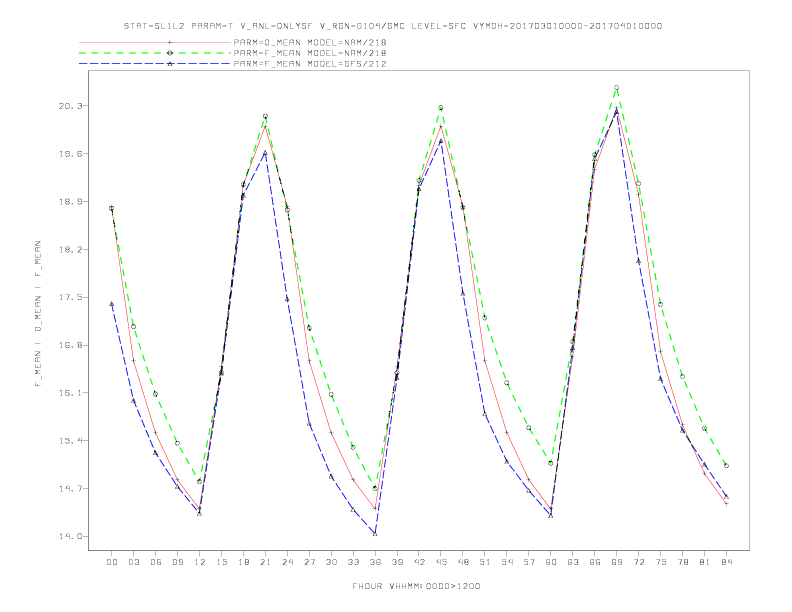Click x-axis hour label 81

pyautogui.click(x=705, y=562)
